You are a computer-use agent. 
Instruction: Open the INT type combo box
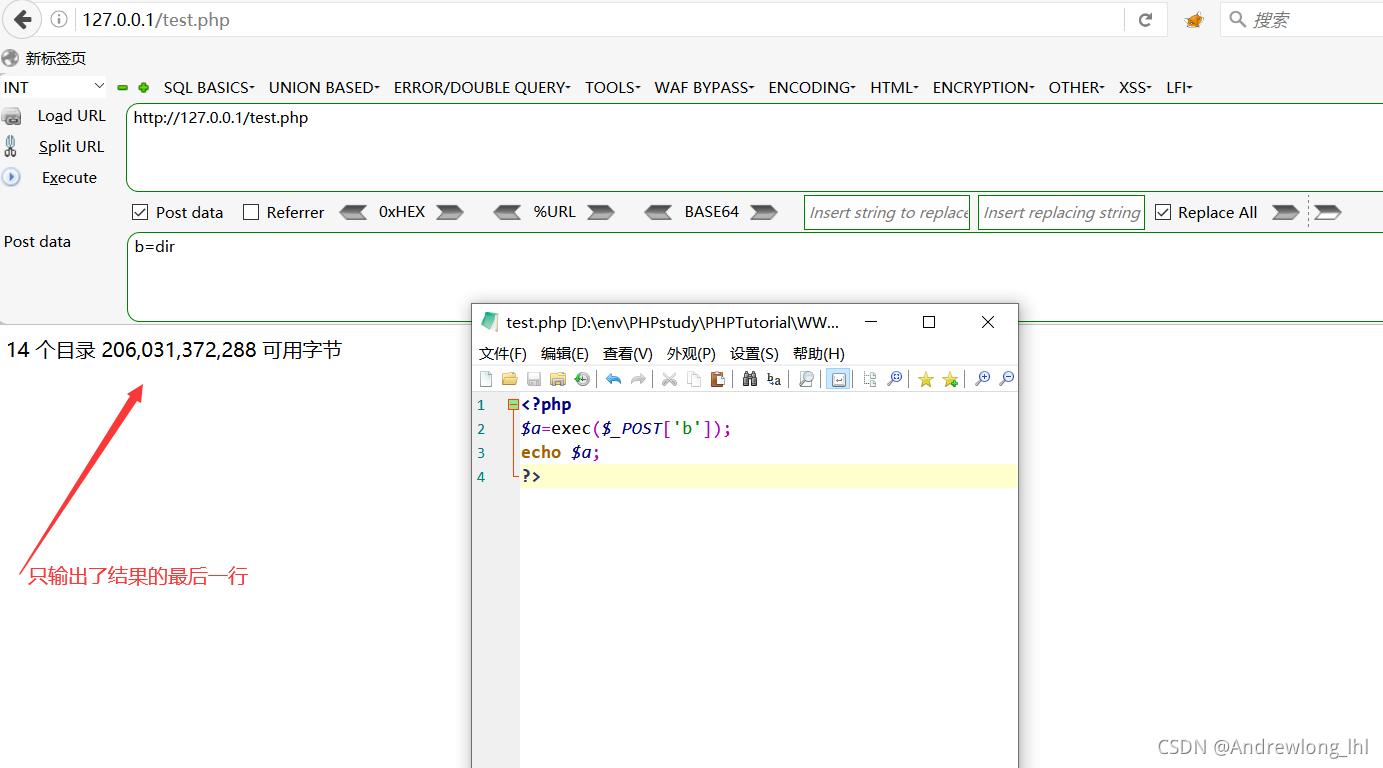point(54,87)
